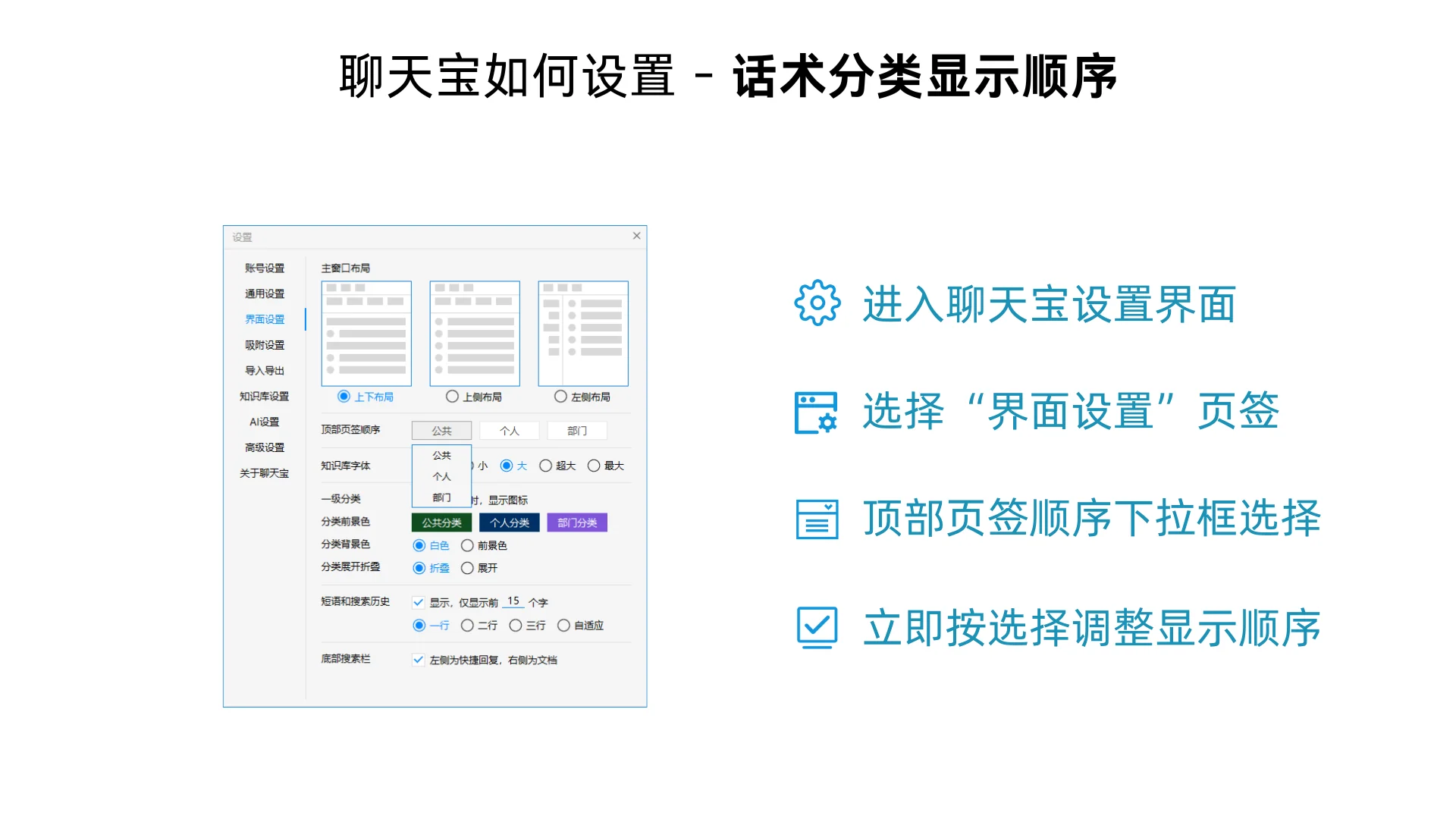
Task: Open the 通用设置 sidebar tab
Action: click(x=265, y=293)
